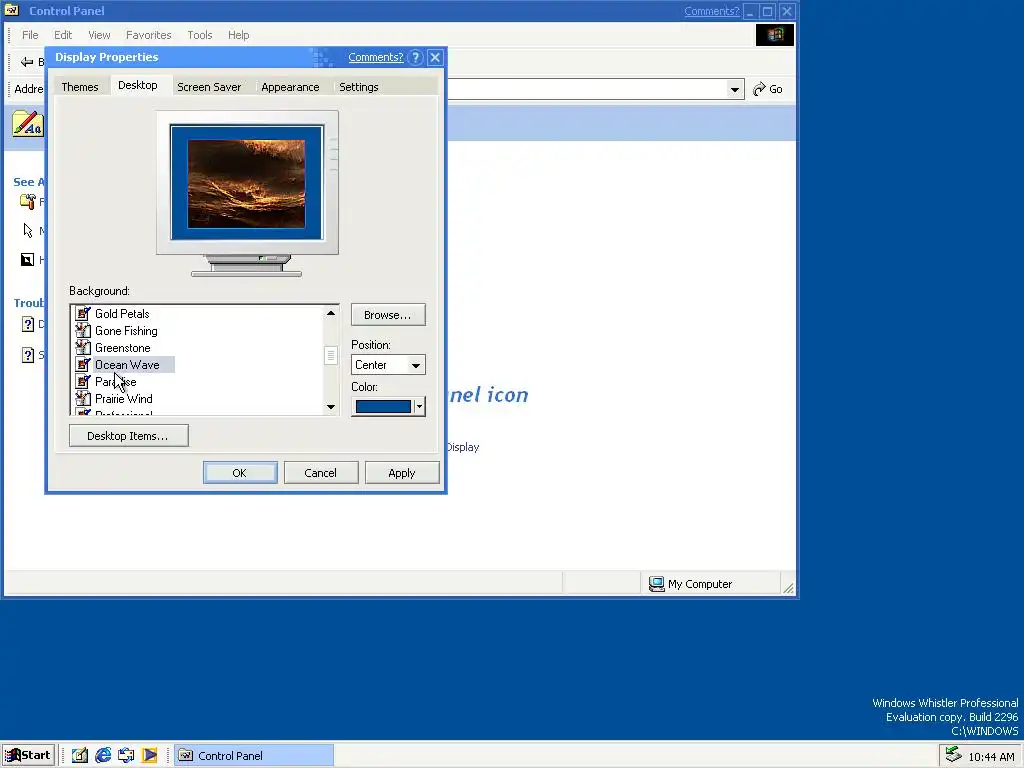
Task: Select Prairie Wind text in list
Action: pyautogui.click(x=123, y=399)
